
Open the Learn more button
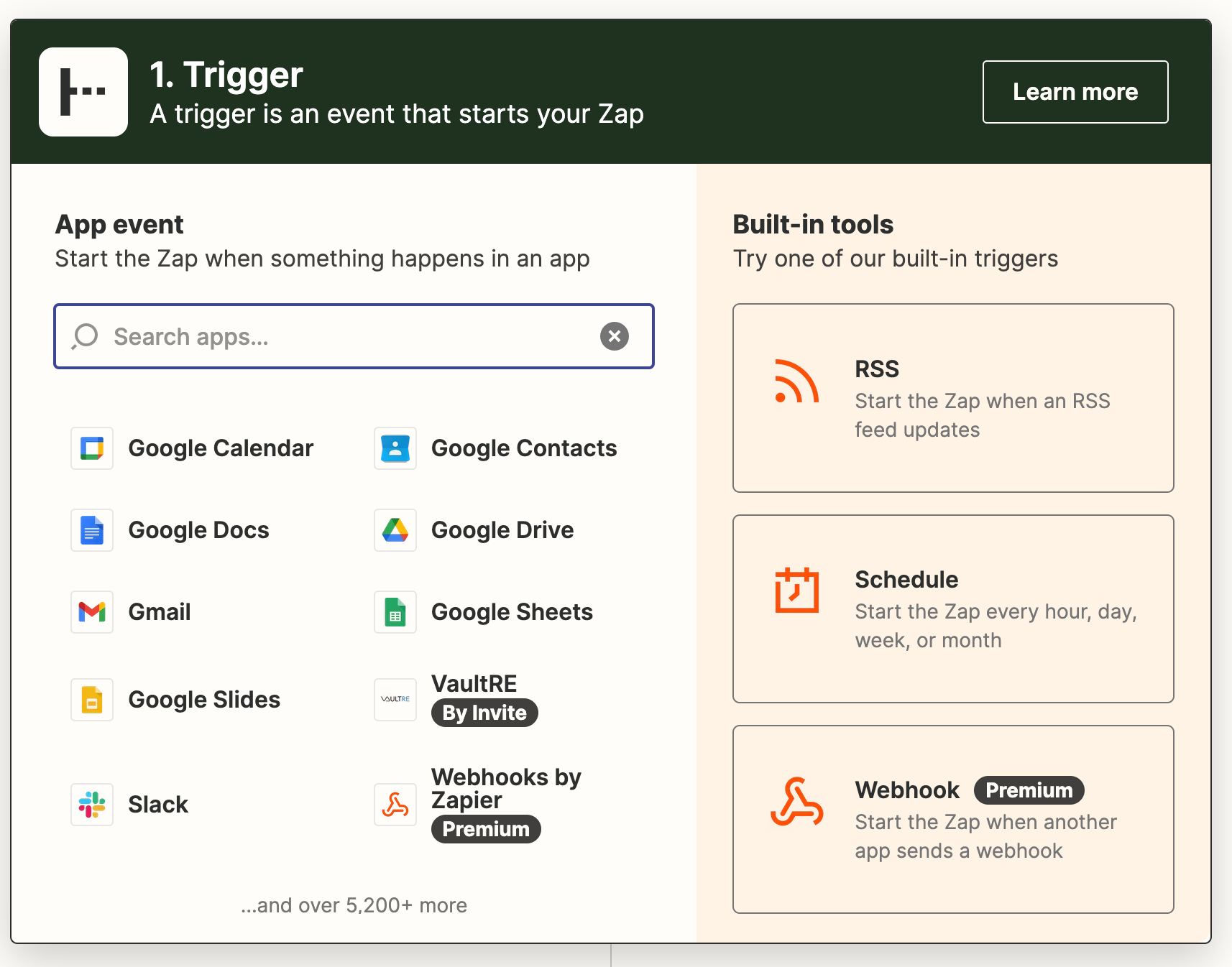[x=1075, y=92]
